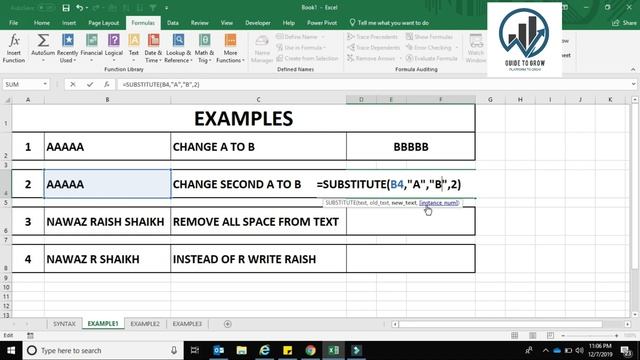
Task: Expand the Name Box dropdown
Action: point(45,84)
